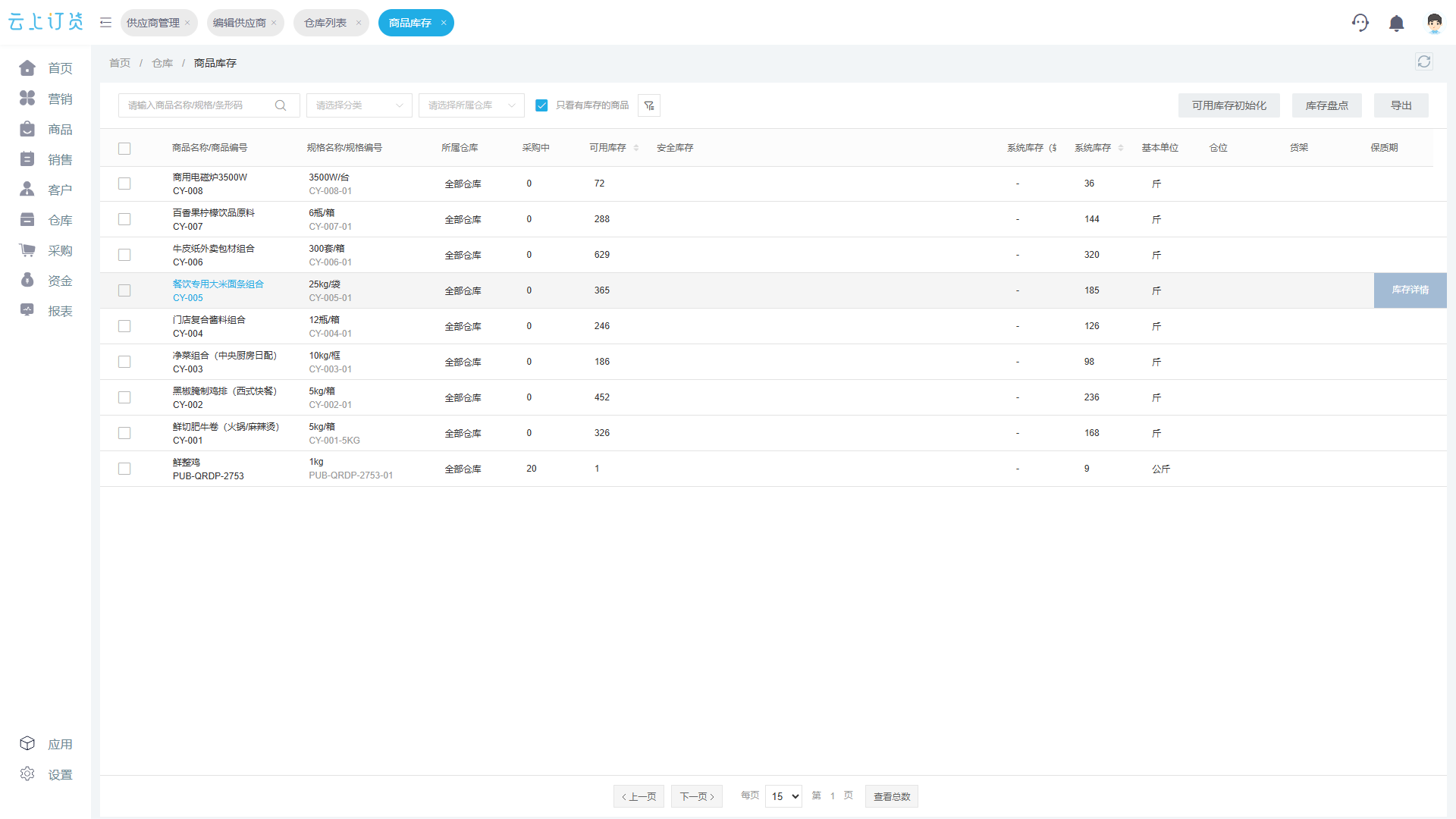Open 库存详情 for the highlighted row
This screenshot has width=1456, height=819.
pyautogui.click(x=1410, y=290)
